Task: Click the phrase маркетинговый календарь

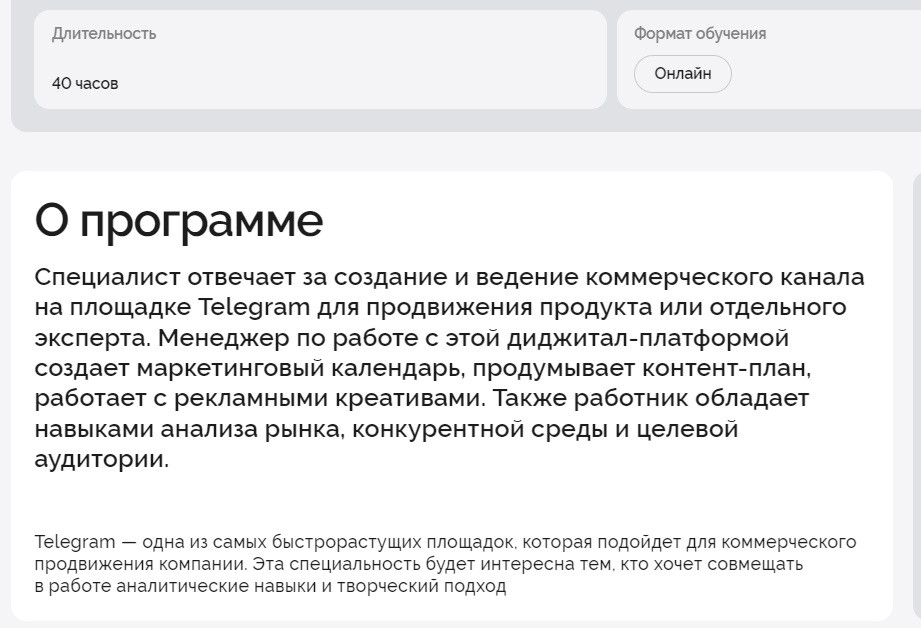Action: pyautogui.click(x=281, y=368)
